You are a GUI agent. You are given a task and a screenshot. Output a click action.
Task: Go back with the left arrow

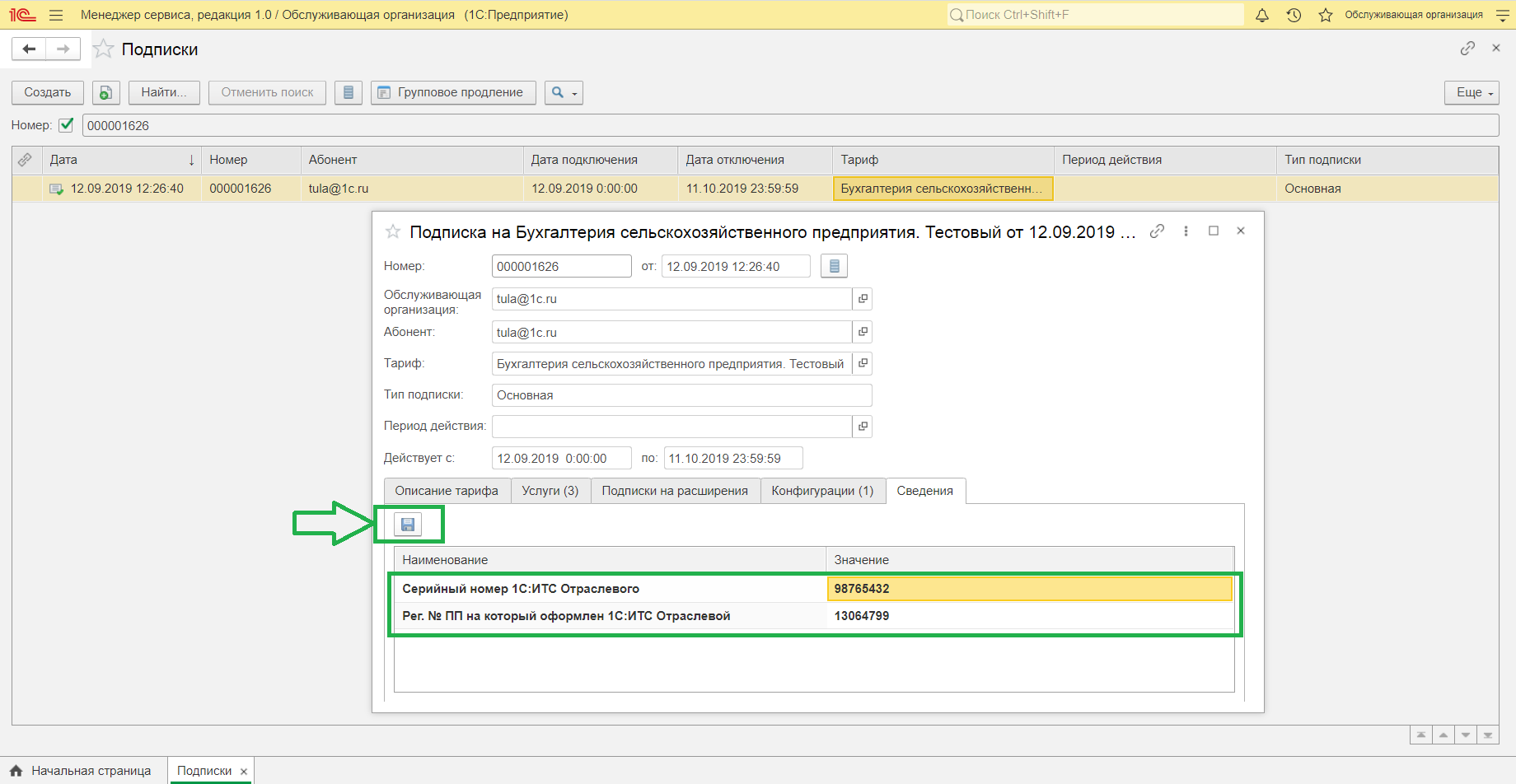coord(29,49)
